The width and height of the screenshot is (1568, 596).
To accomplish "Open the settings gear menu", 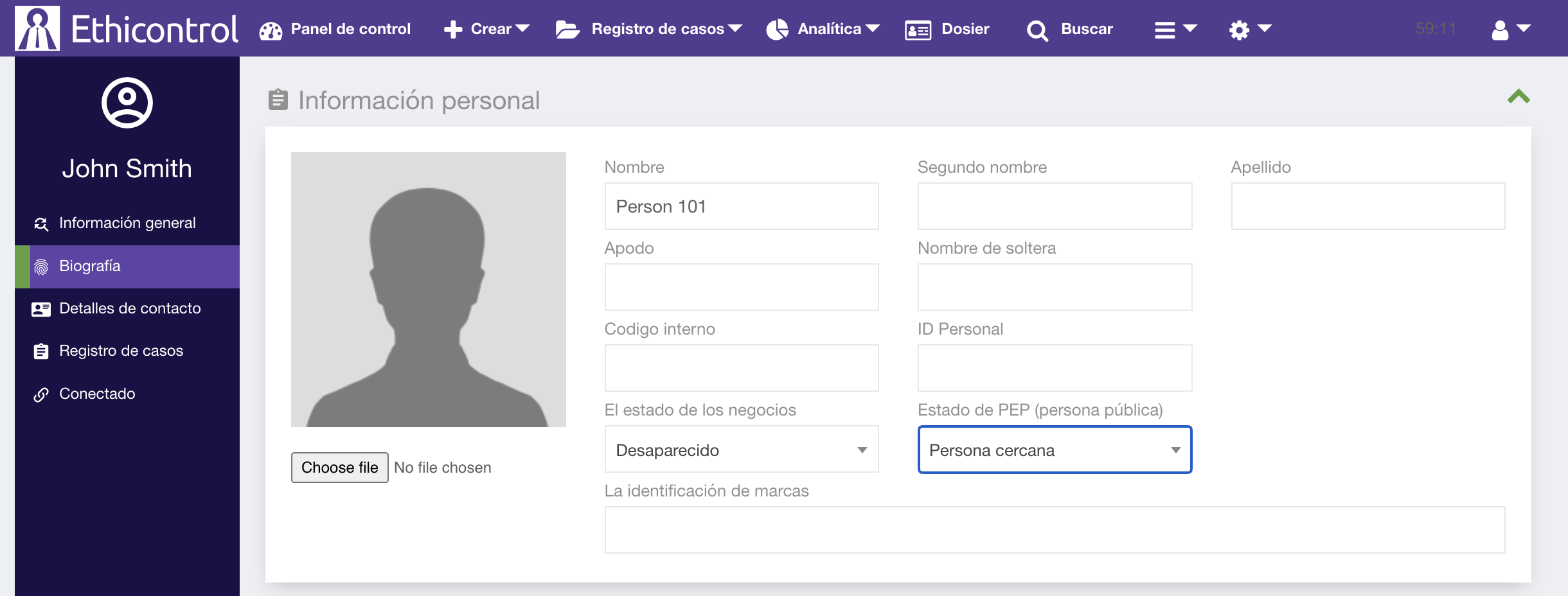I will (1251, 29).
